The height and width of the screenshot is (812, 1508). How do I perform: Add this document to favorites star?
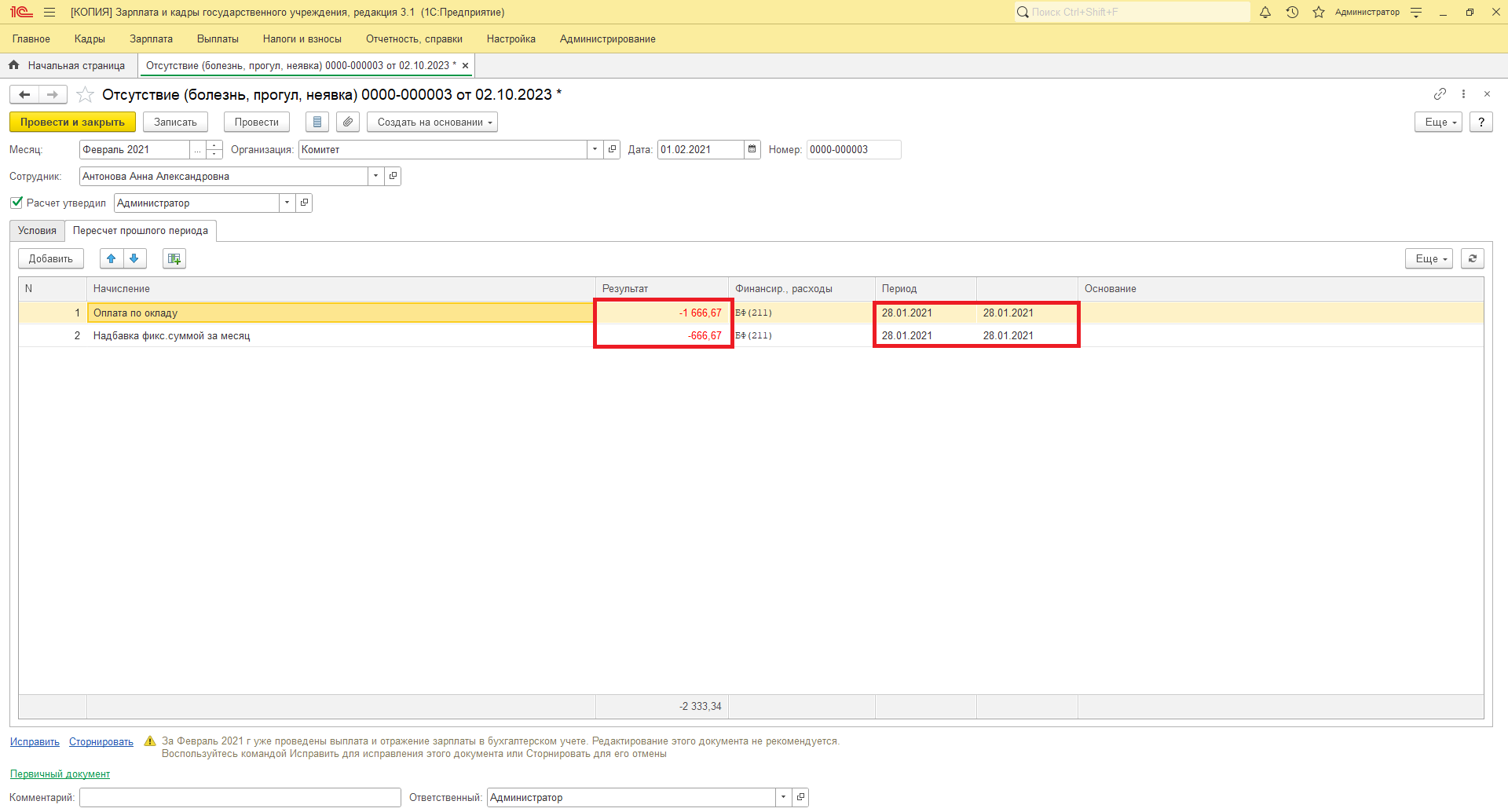click(86, 95)
